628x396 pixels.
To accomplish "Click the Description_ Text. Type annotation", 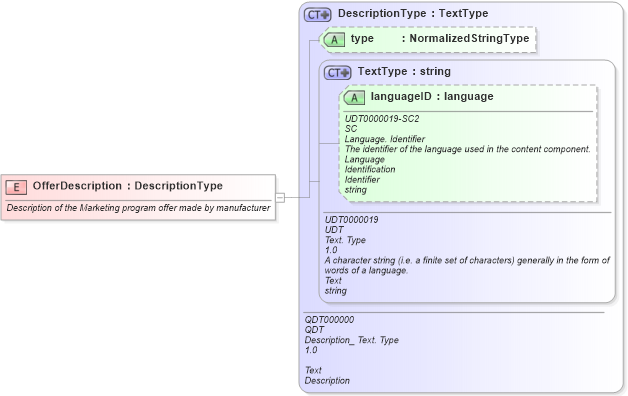I will click(x=351, y=340).
